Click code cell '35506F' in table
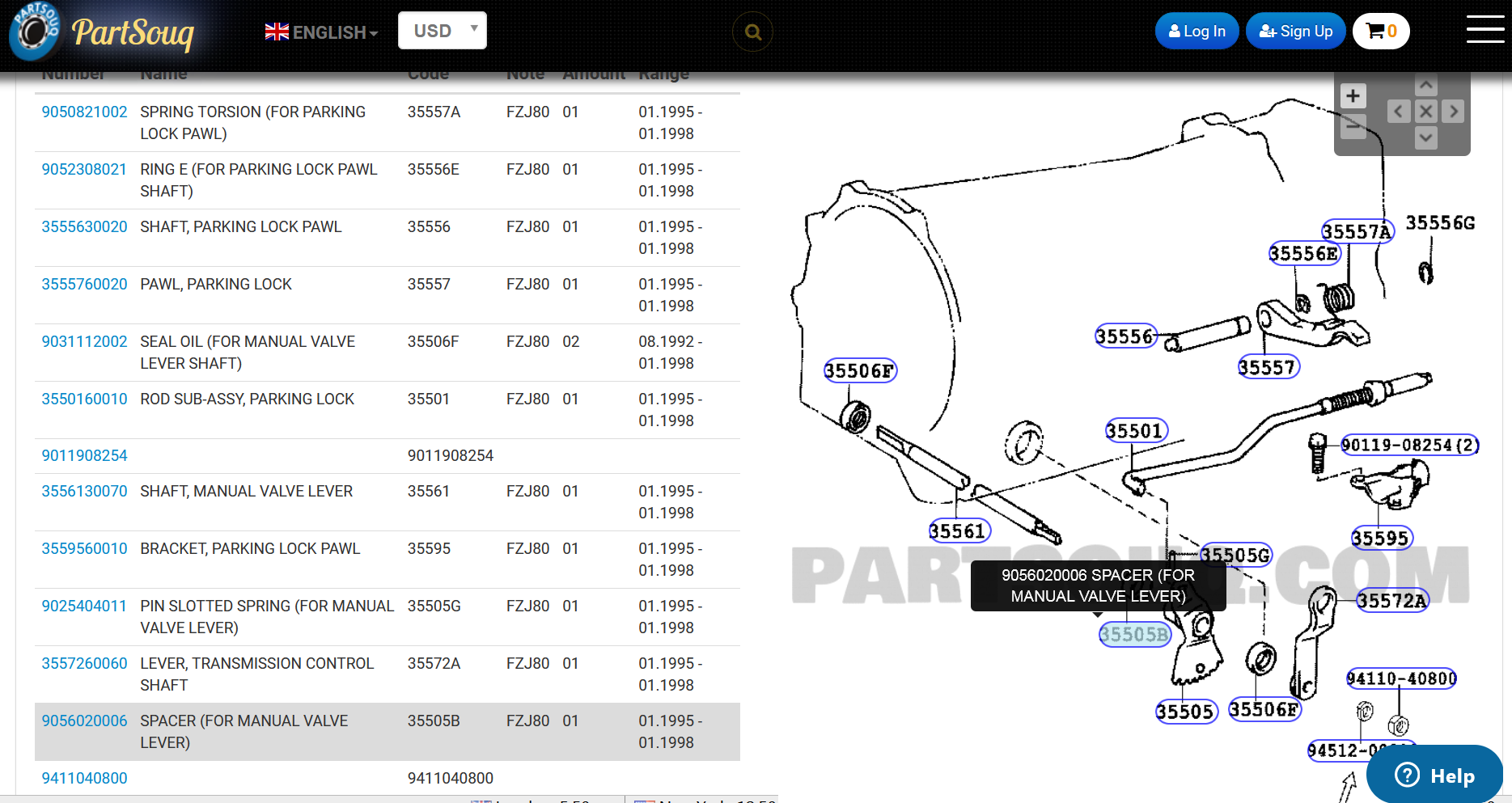 click(x=433, y=341)
